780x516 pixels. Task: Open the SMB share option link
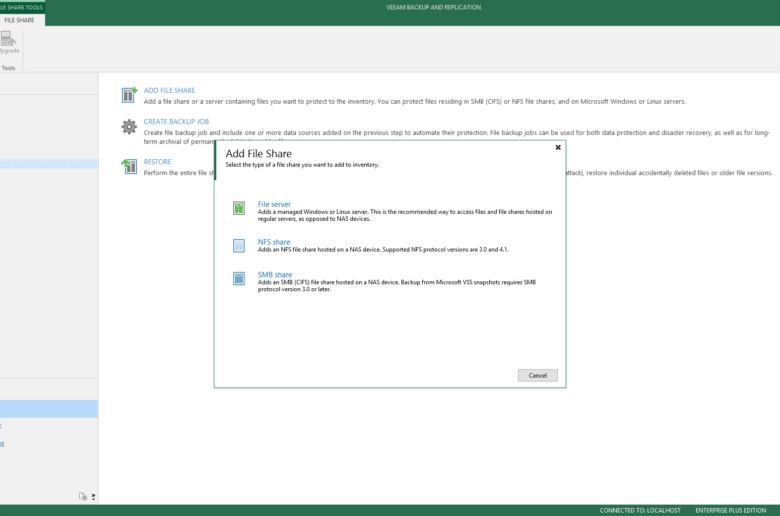coord(275,275)
